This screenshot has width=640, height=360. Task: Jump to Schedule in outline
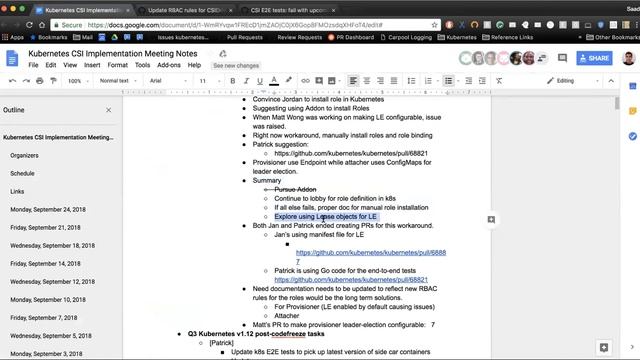[22, 173]
